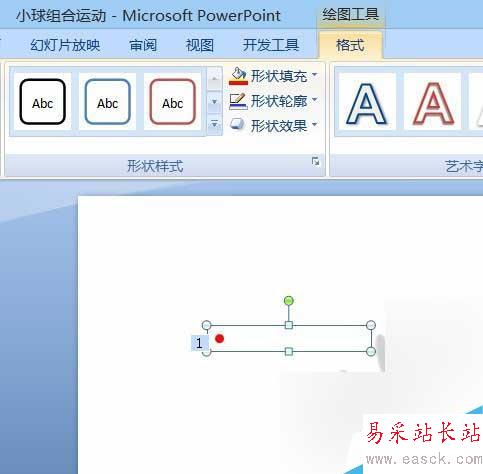Click the 形状填充 label text
Screen dimensions: 483x474
pyautogui.click(x=279, y=76)
